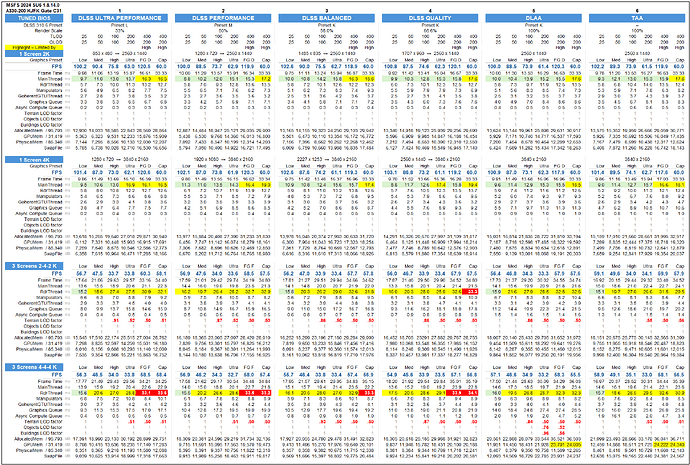Screen dimensions: 690x465
Task: Select the MSFS 2024 SU6 title text
Action: 32,5
